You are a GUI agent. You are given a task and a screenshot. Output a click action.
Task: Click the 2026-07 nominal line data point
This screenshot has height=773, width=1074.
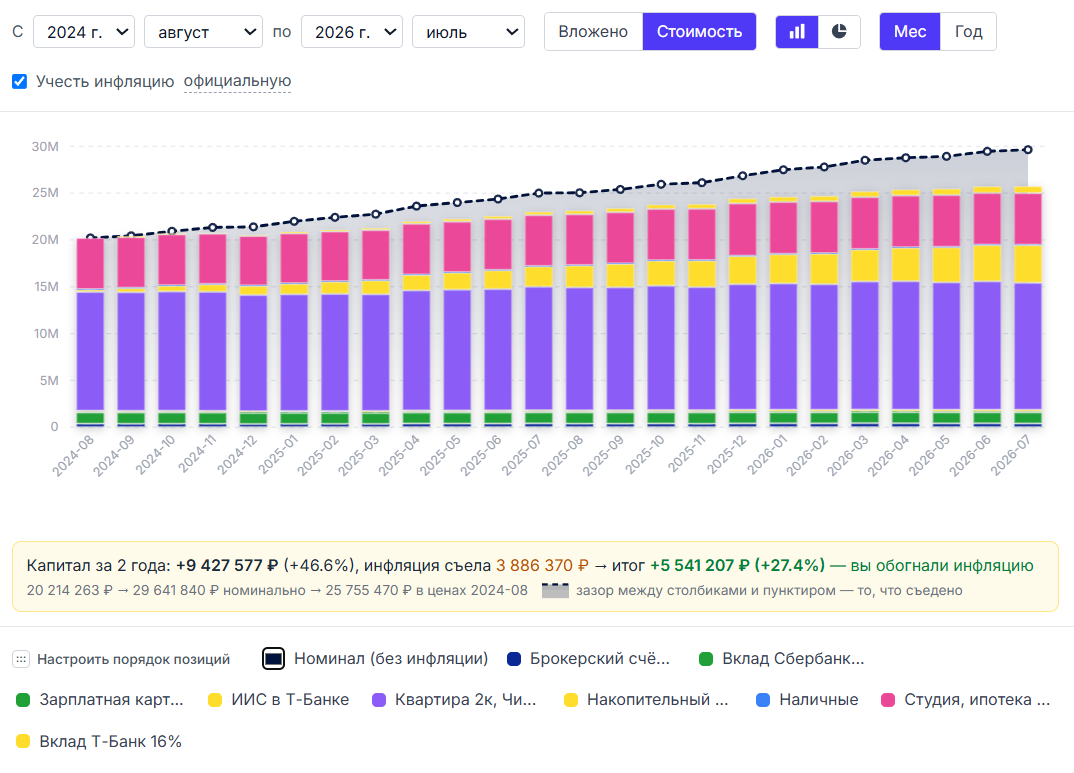coord(1027,149)
